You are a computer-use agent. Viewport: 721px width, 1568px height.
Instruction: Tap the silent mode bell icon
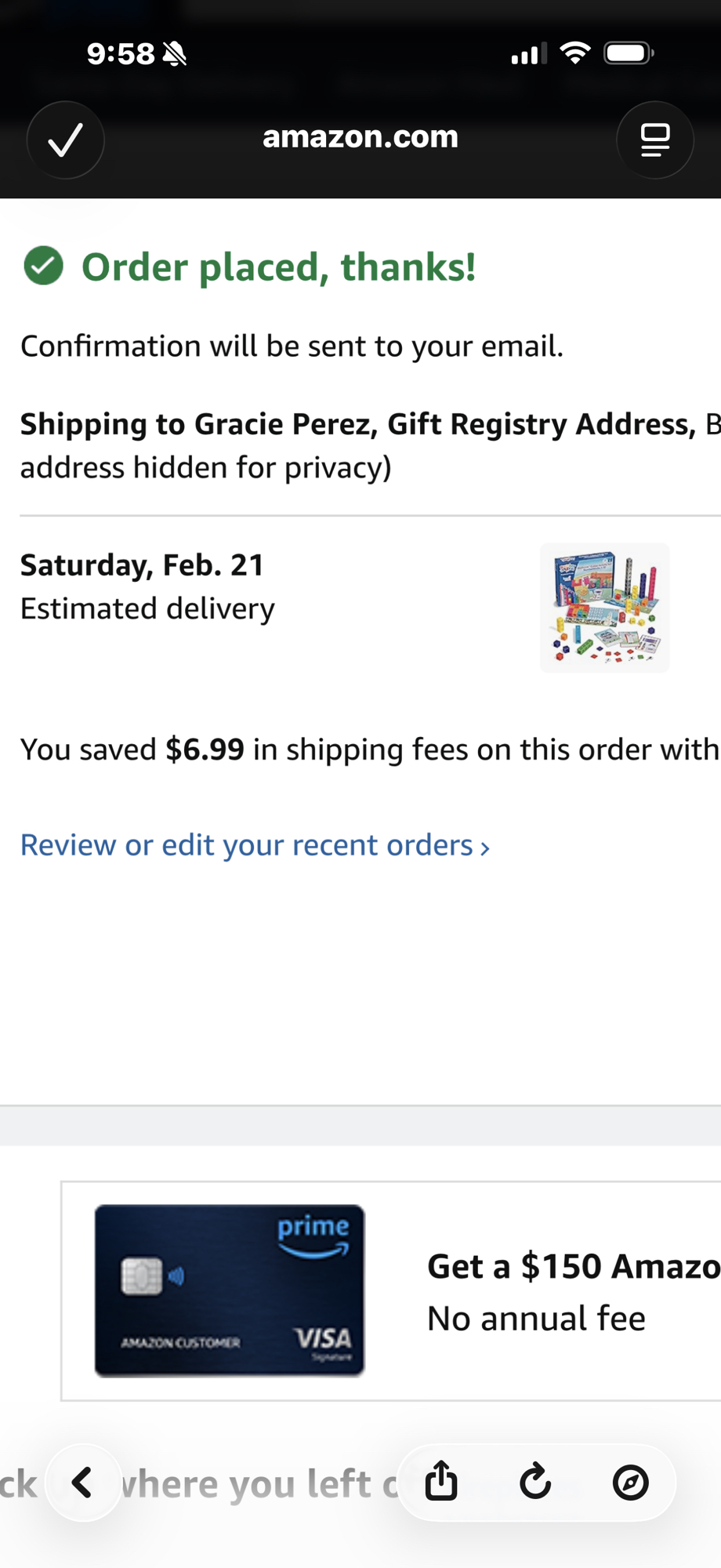(175, 54)
